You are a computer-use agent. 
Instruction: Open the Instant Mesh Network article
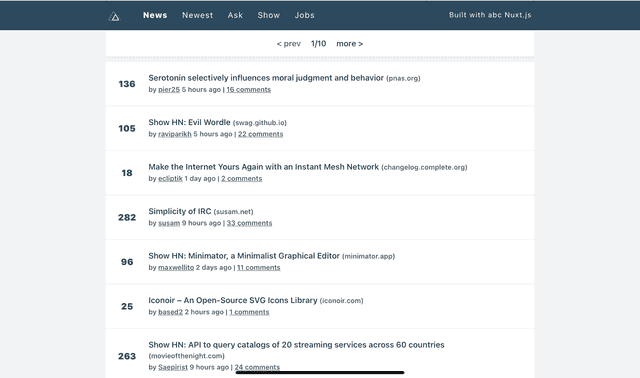263,167
